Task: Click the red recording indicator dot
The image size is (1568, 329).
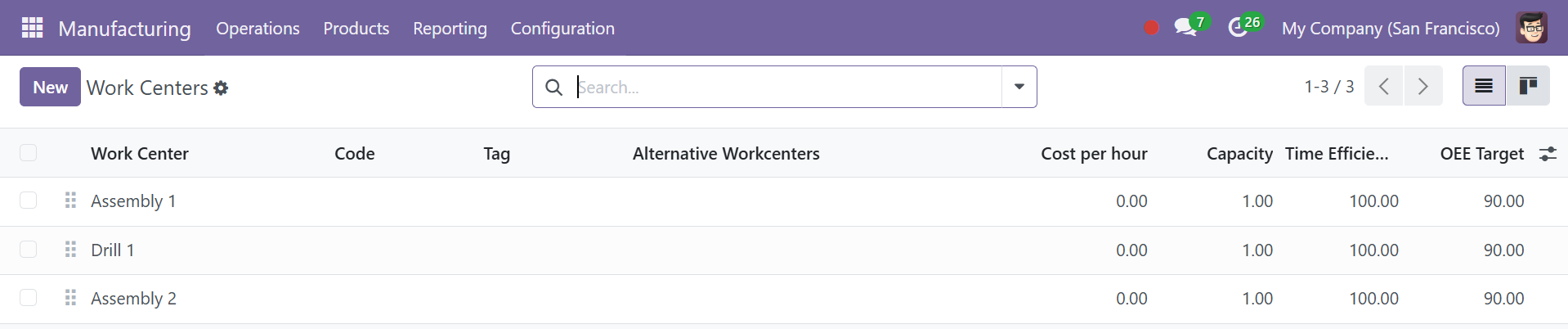Action: coord(1151,28)
